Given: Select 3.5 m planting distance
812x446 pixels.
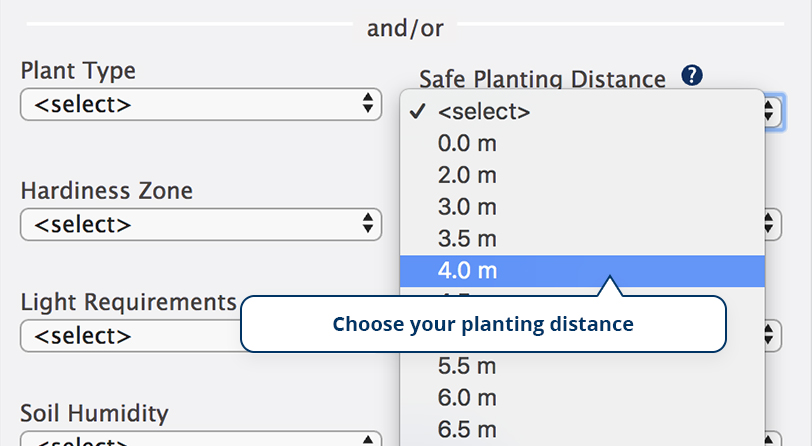Looking at the screenshot, I should [x=582, y=239].
